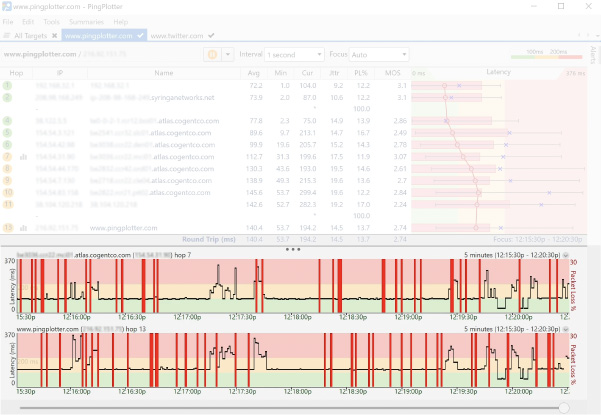Open the File menu
Screen dimensions: 601x415
(8, 22)
